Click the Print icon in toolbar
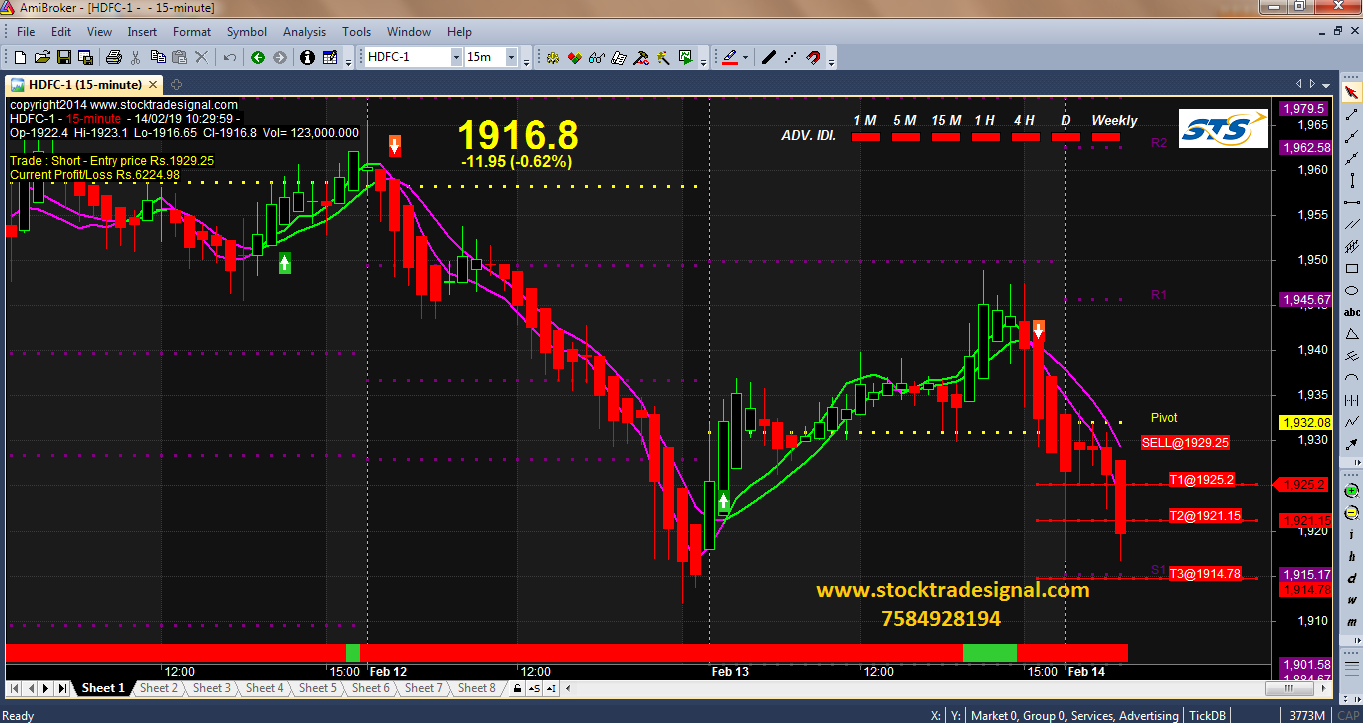The height and width of the screenshot is (723, 1363). 114,58
